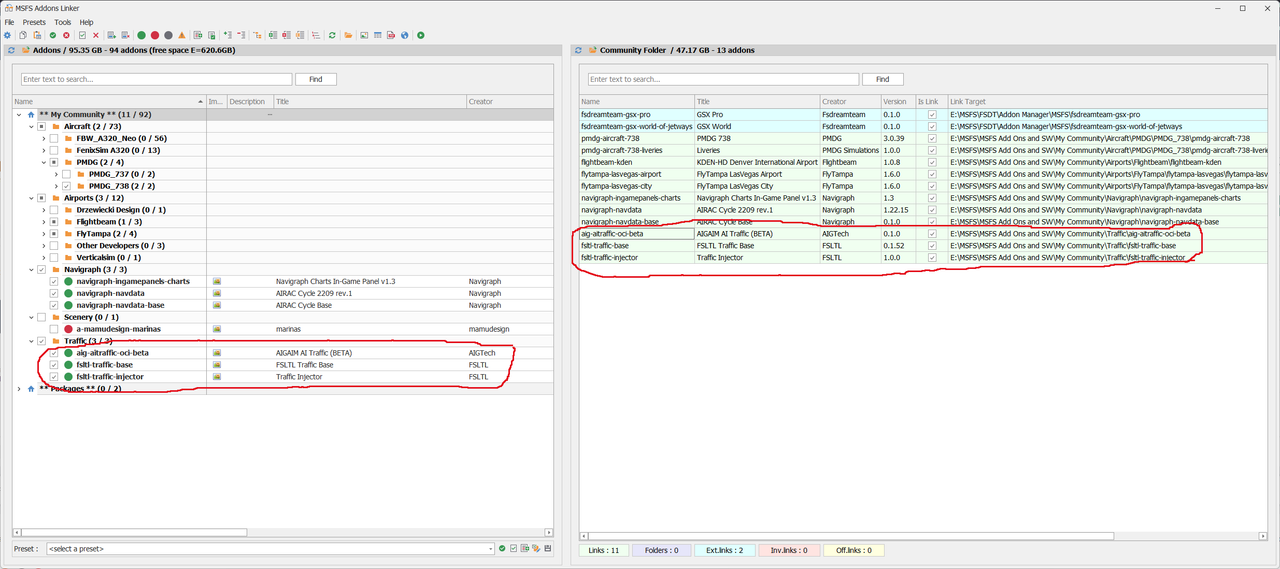
Task: Select pmdg-aircraft-738-liveries in Community Folder
Action: point(924,150)
